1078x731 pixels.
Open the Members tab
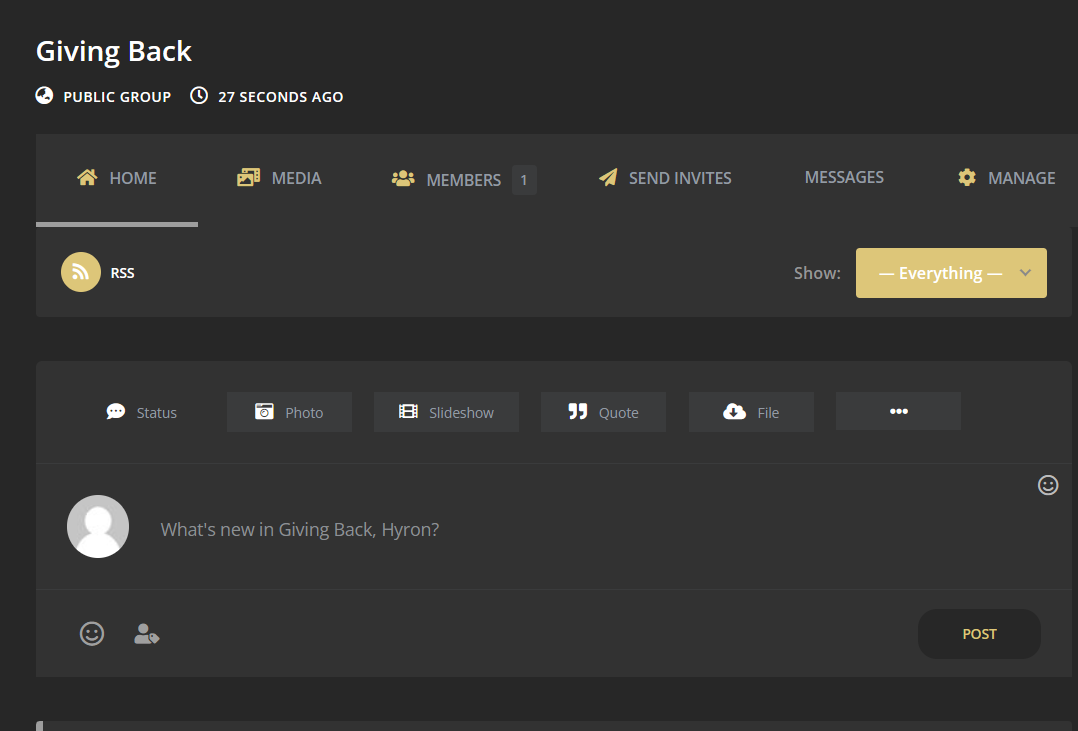click(x=463, y=179)
